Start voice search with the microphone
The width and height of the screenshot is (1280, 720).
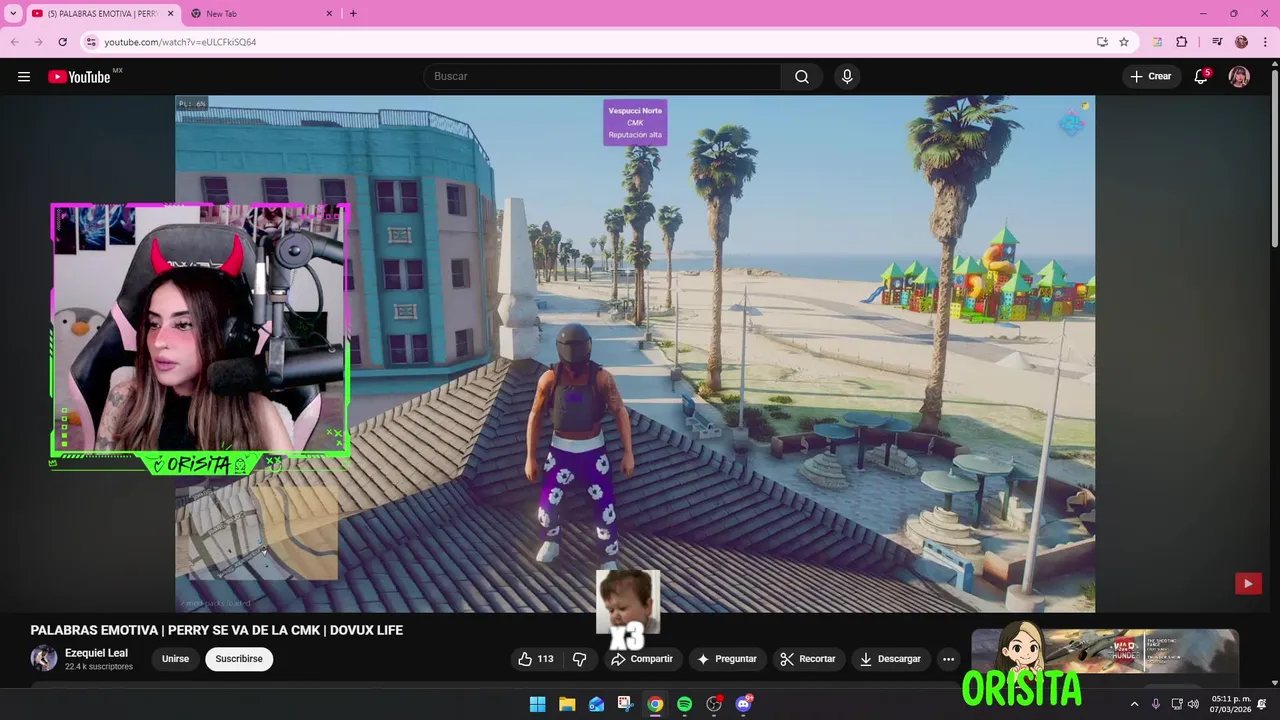pos(847,77)
